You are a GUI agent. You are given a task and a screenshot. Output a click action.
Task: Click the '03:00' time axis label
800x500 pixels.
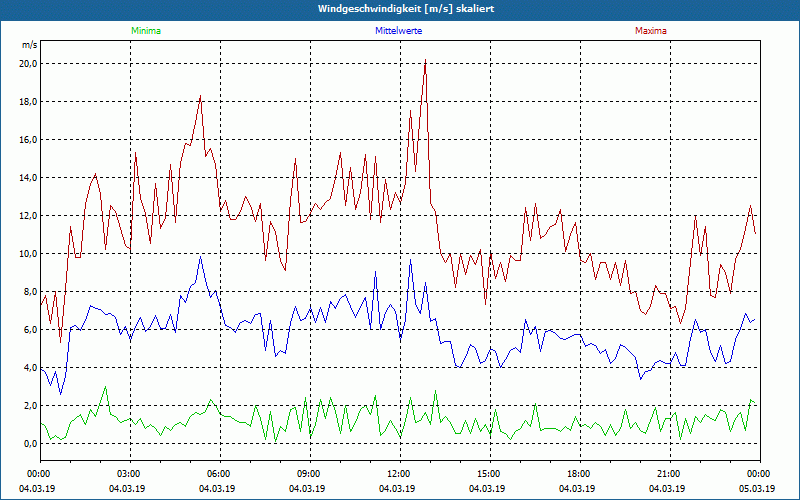pos(127,474)
